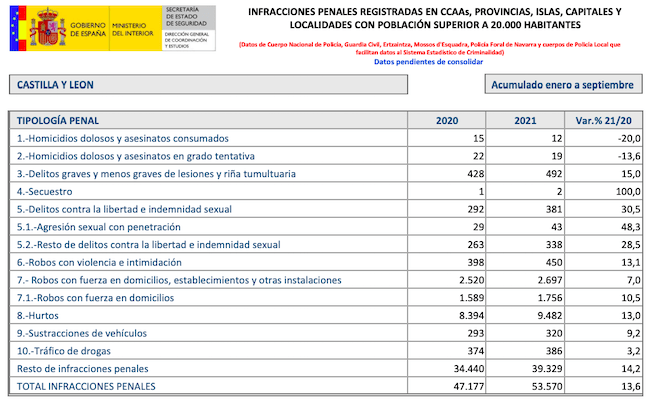This screenshot has width=650, height=400.
Task: Click the 8.-Hurtos row label
Action: (x=41, y=315)
